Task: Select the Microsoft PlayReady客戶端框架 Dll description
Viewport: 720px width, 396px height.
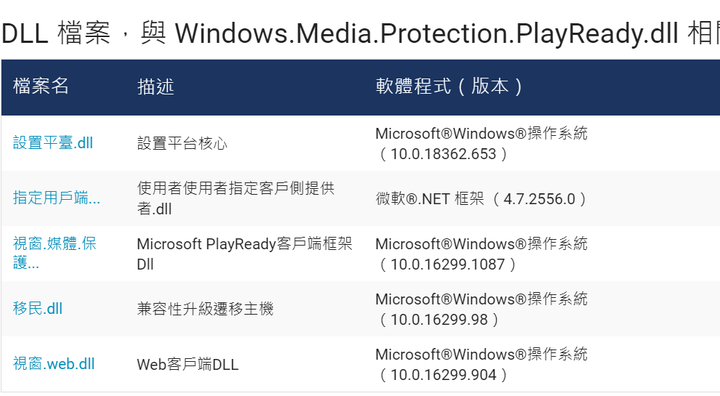Action: [x=244, y=254]
